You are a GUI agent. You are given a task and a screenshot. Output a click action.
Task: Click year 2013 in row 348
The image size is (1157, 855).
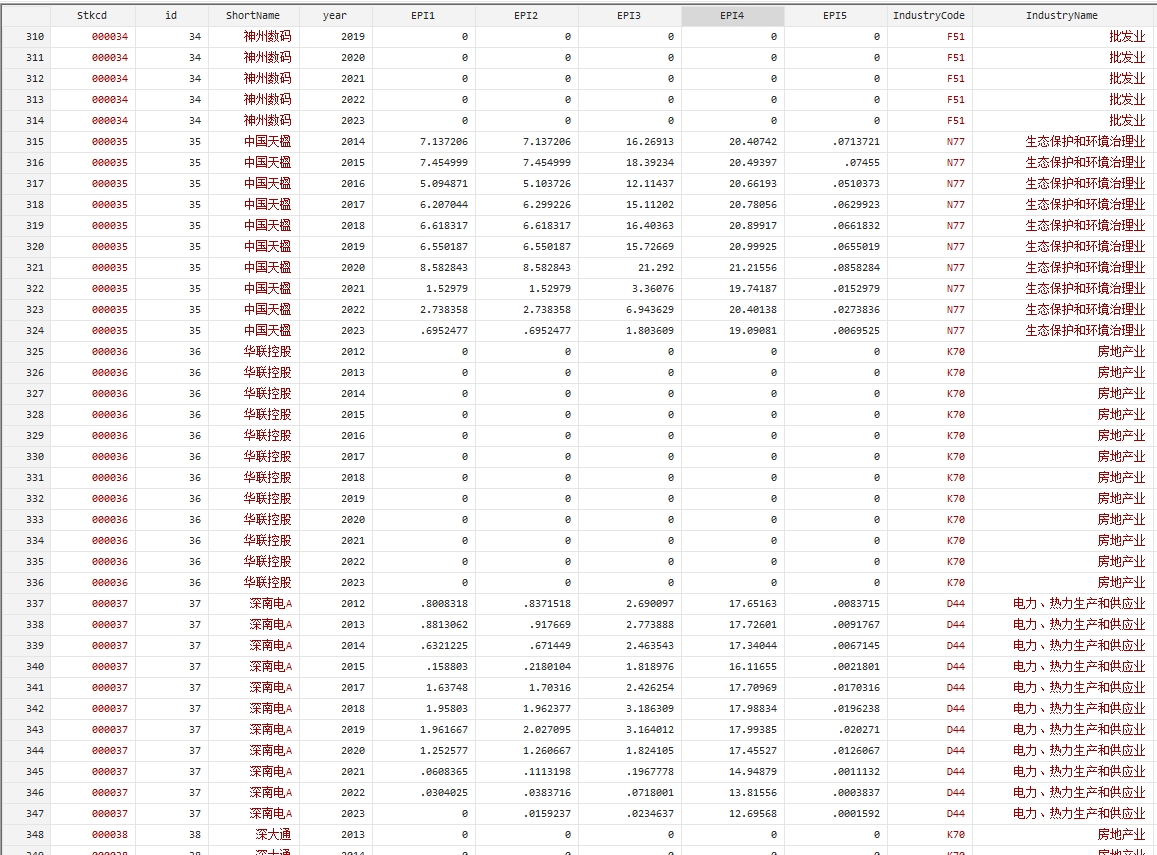click(x=353, y=834)
